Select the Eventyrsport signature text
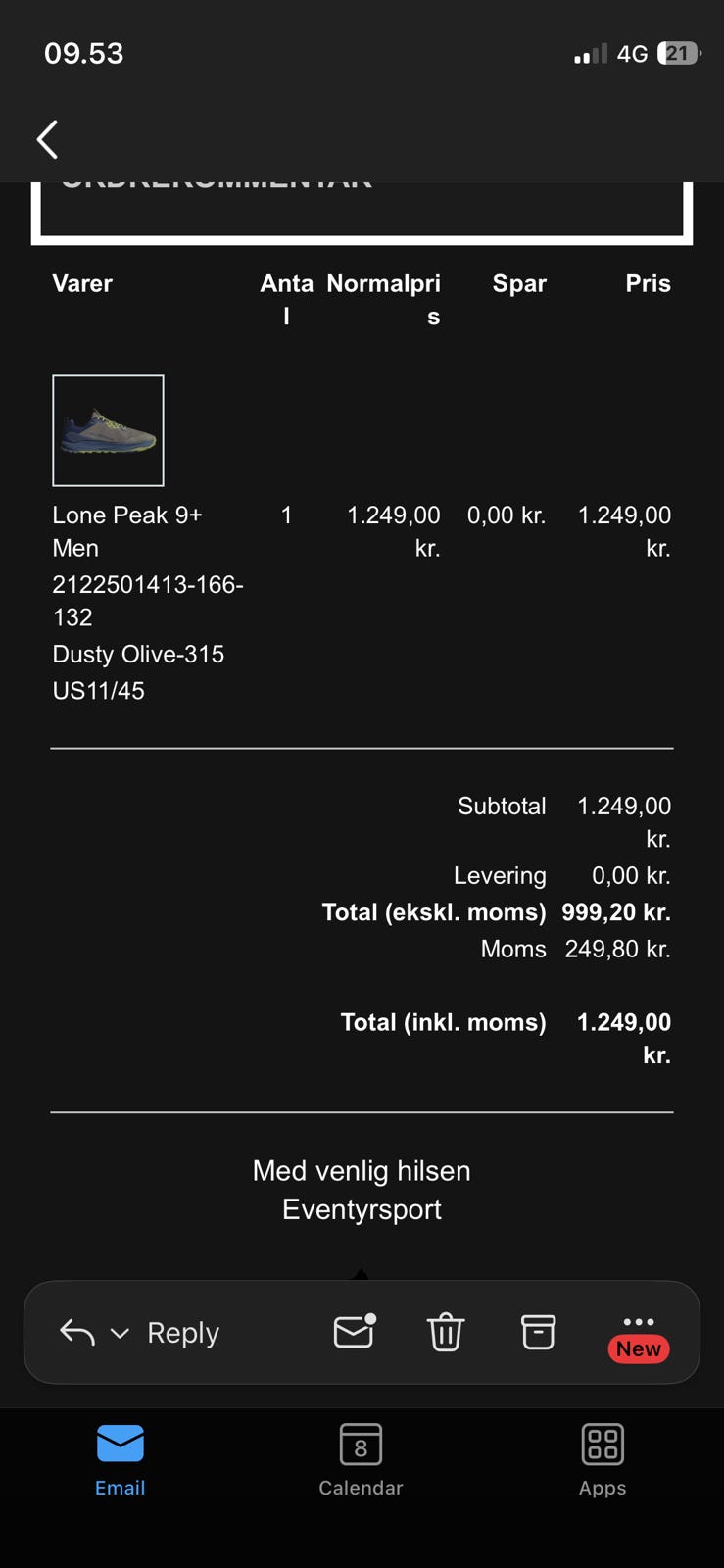The height and width of the screenshot is (1568, 724). (362, 1209)
